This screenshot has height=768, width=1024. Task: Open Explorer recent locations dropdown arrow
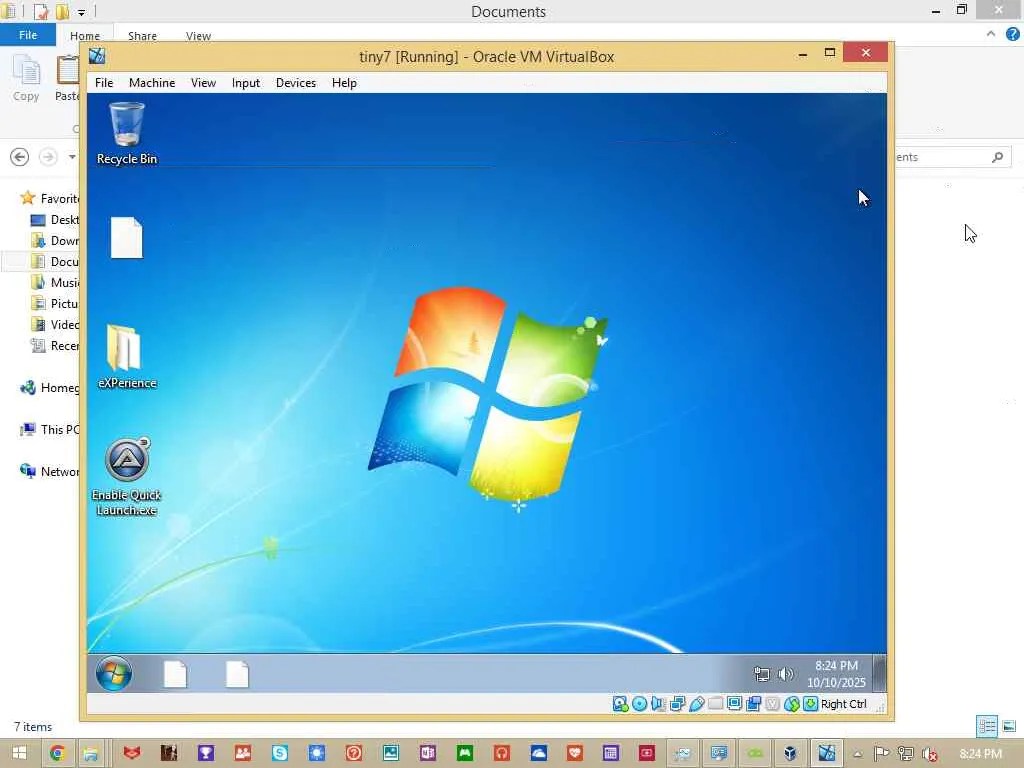[72, 157]
